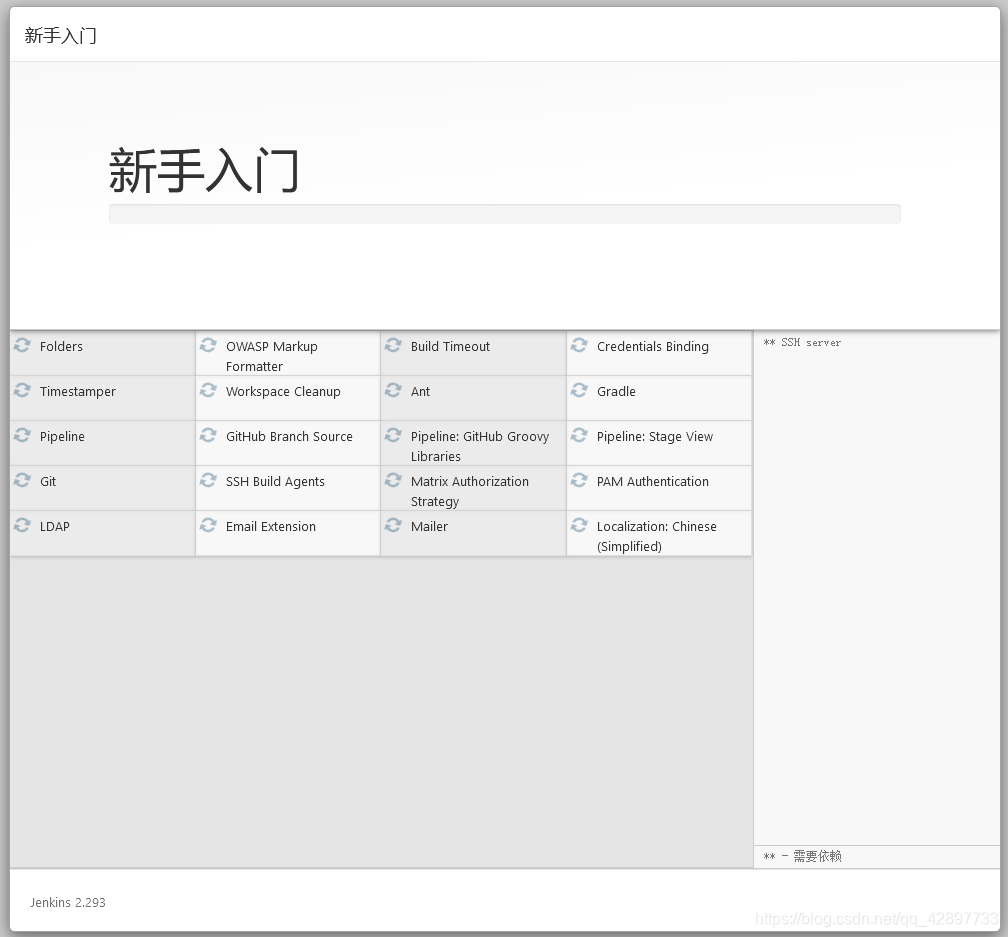Screen dimensions: 1008x937
Task: Click the installation progress bar under the big 新手入门 heading
Action: tap(505, 214)
